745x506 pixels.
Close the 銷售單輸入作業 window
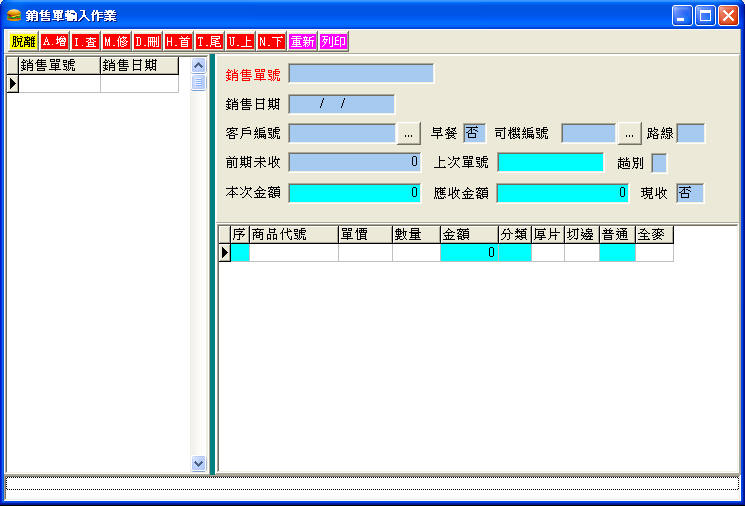(x=728, y=16)
